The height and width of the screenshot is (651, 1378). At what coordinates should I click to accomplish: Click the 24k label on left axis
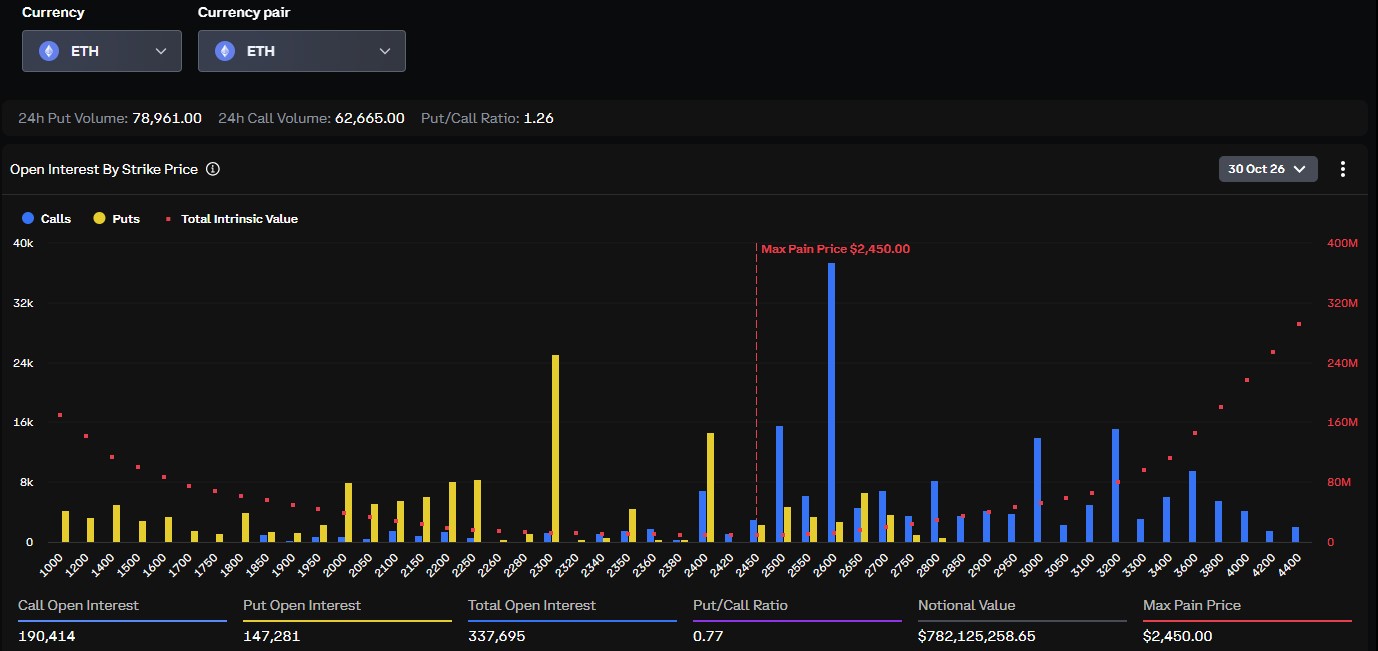22,363
